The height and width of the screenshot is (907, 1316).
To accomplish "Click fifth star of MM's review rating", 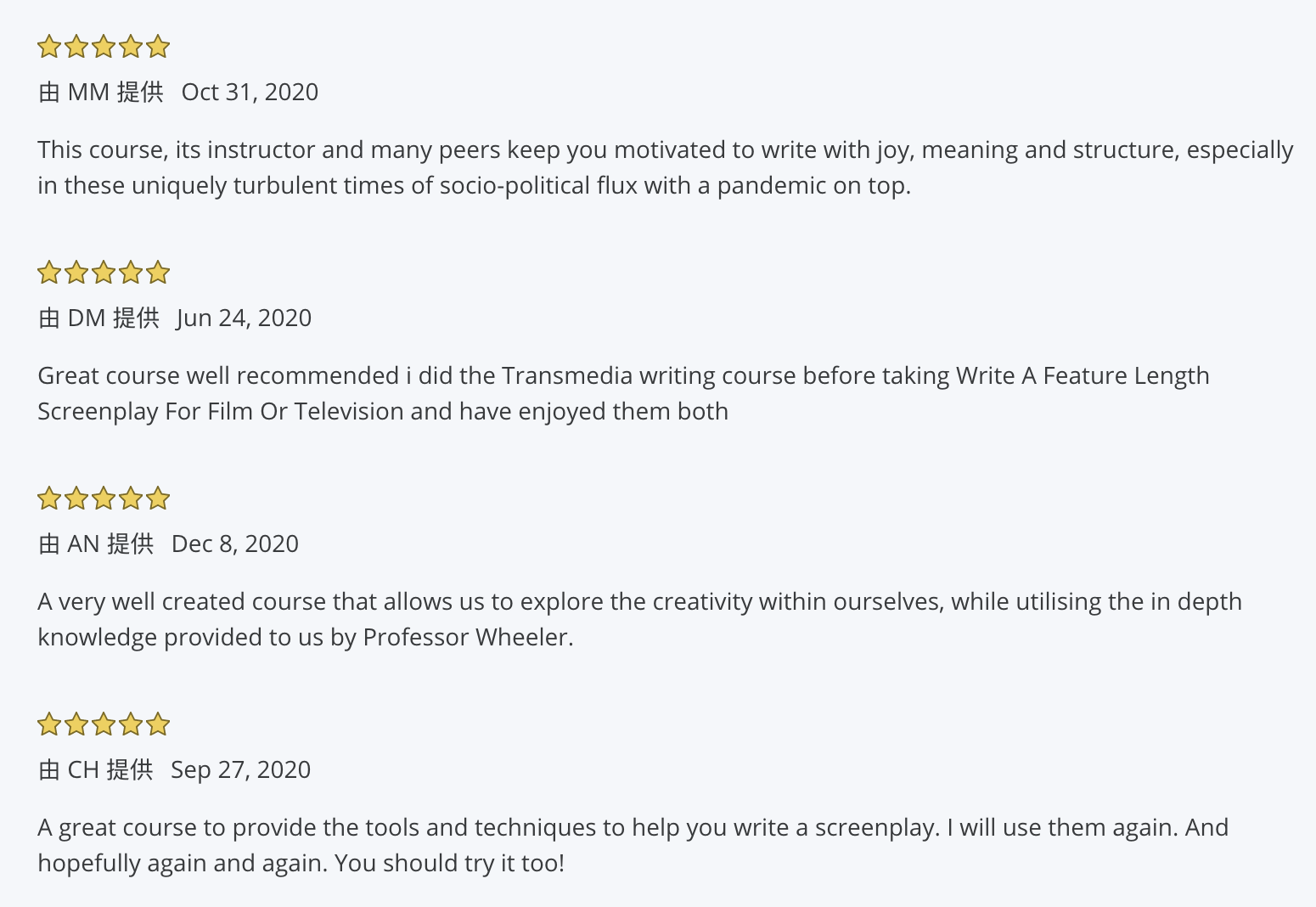I will point(158,47).
